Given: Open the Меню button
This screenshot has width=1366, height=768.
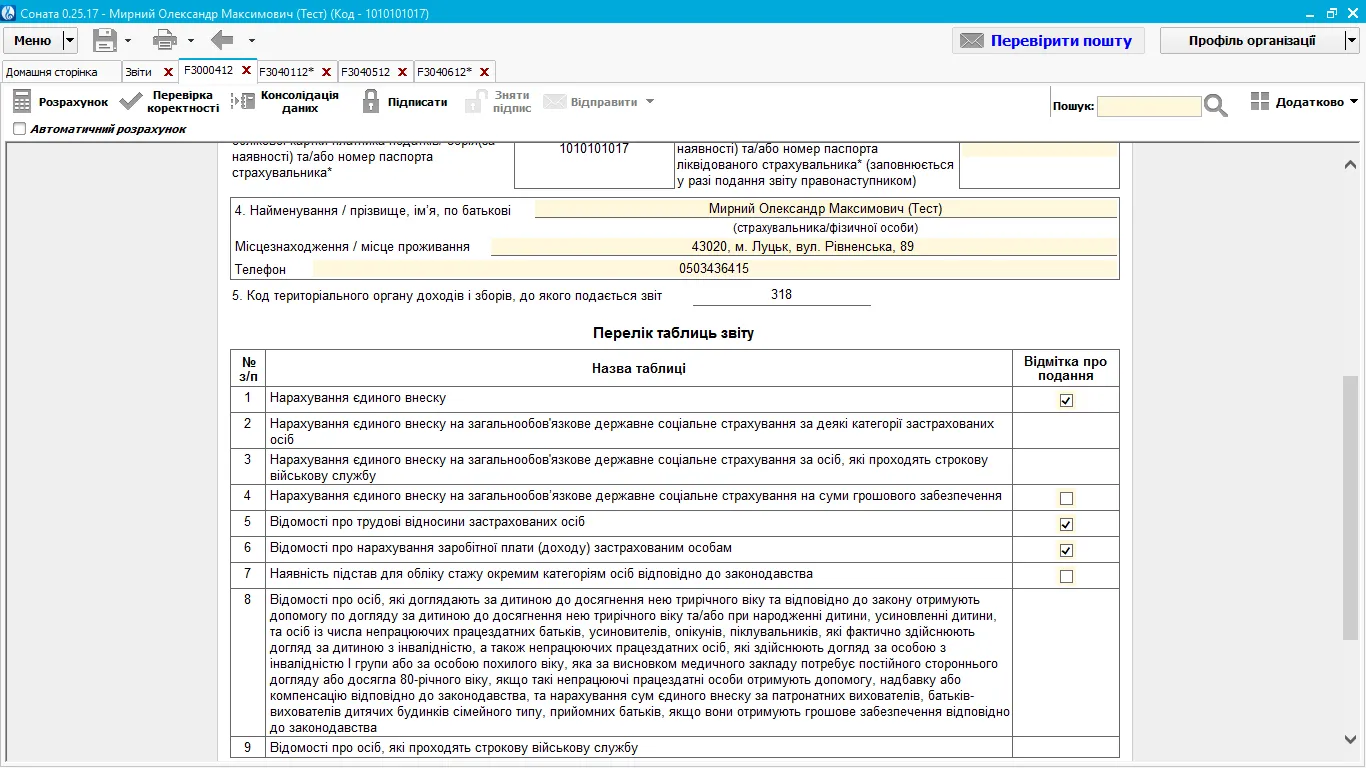Looking at the screenshot, I should point(33,41).
